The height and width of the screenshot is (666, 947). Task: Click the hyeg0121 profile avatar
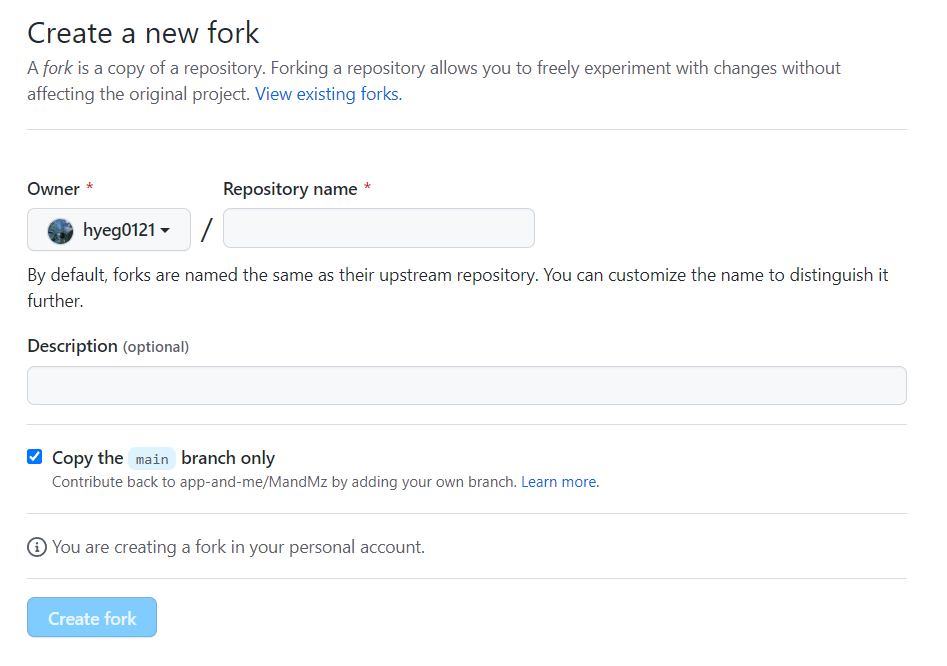pos(61,231)
